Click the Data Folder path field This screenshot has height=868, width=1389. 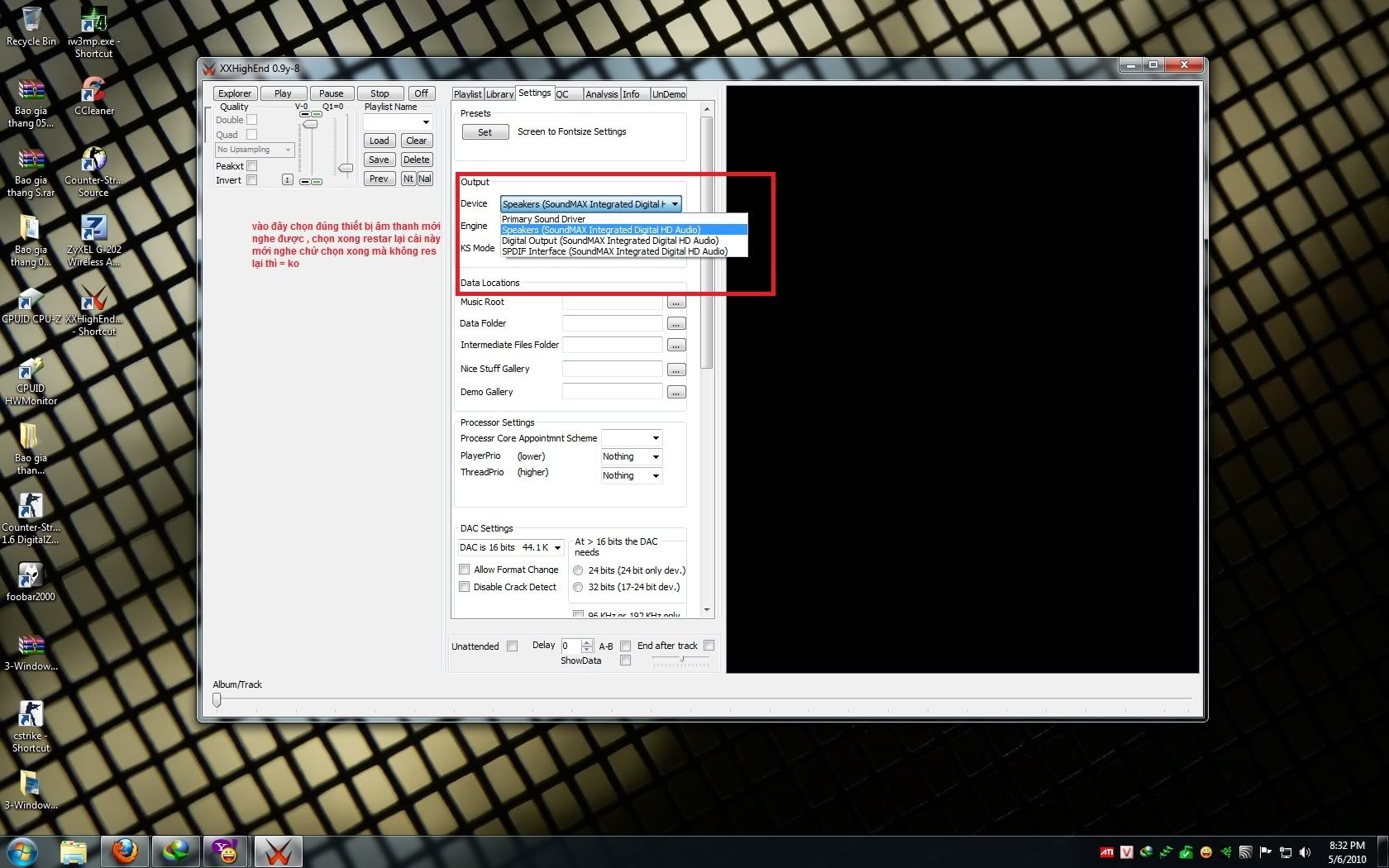[613, 323]
